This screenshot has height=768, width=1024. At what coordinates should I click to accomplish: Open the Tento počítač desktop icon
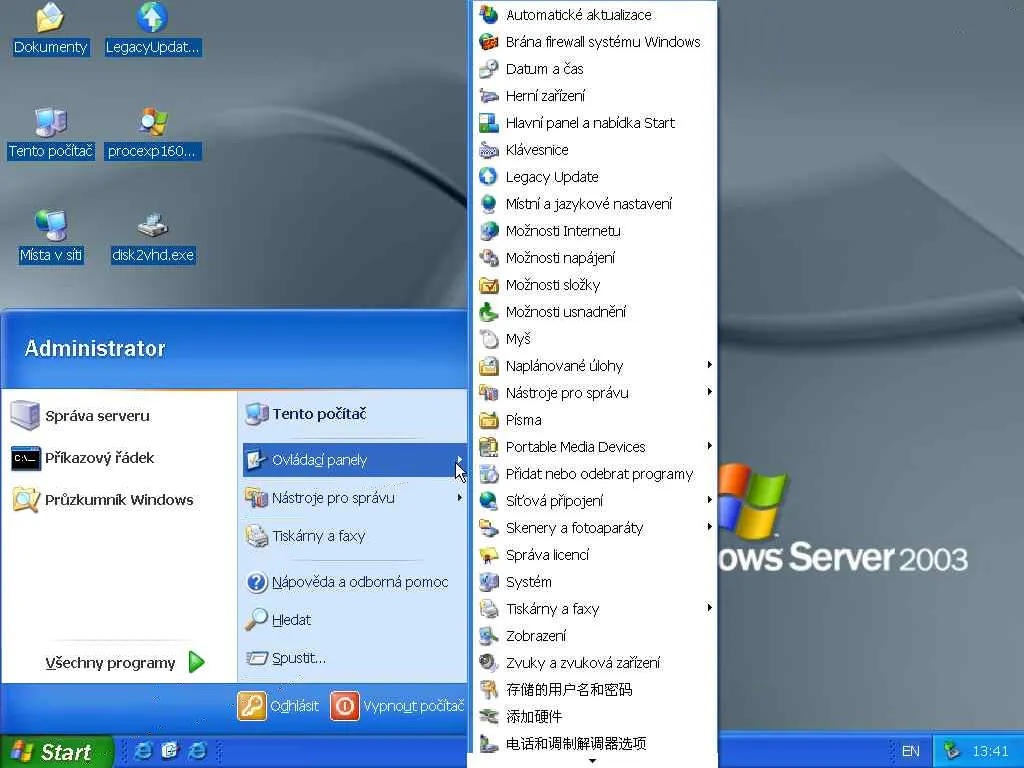click(51, 121)
